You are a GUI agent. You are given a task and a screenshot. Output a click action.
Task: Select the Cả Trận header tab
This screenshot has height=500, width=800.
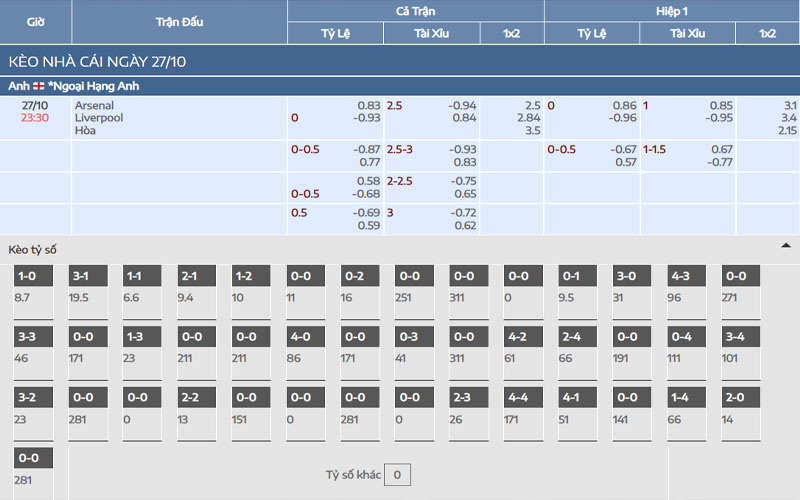[415, 10]
